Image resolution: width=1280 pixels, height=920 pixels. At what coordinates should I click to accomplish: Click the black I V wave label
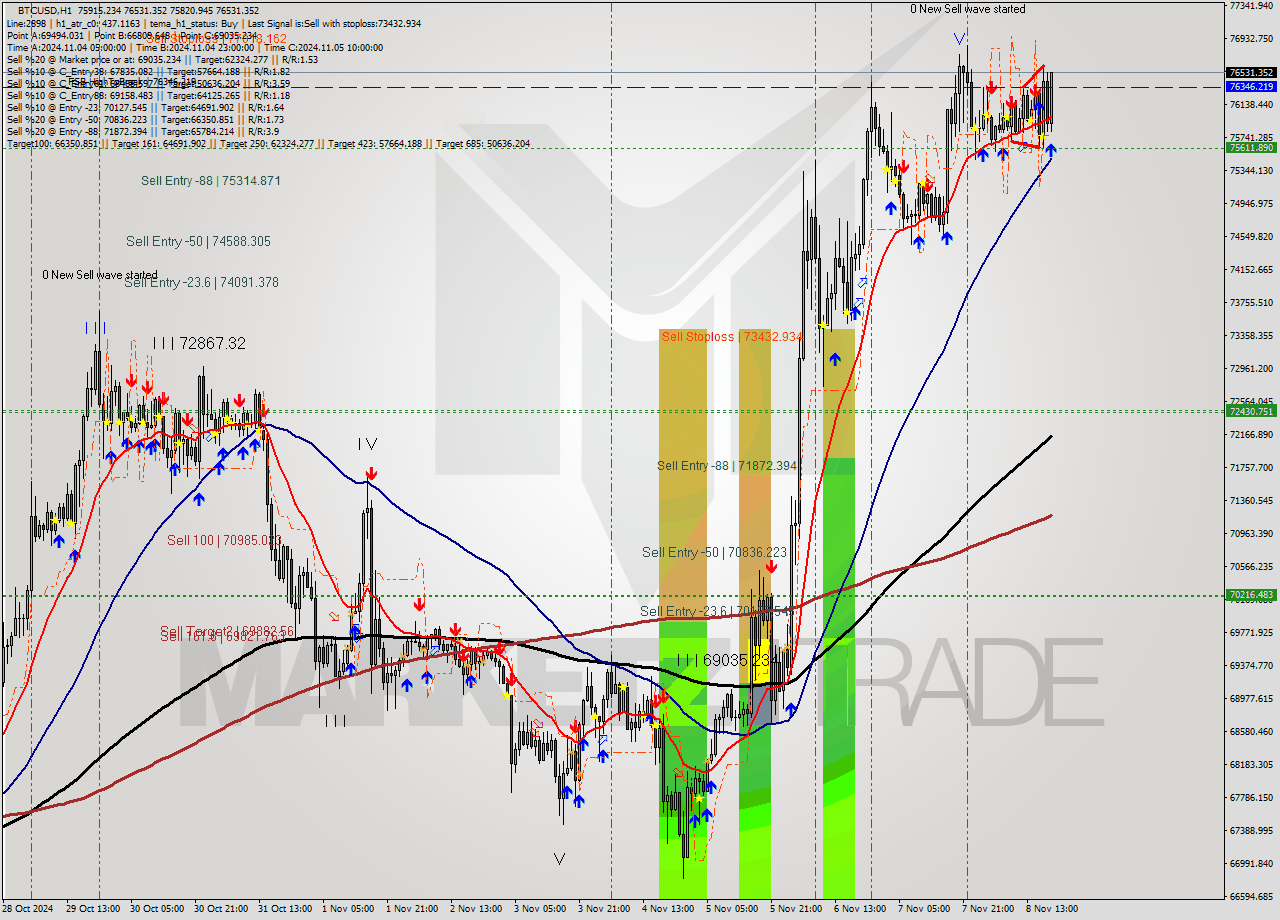coord(367,443)
